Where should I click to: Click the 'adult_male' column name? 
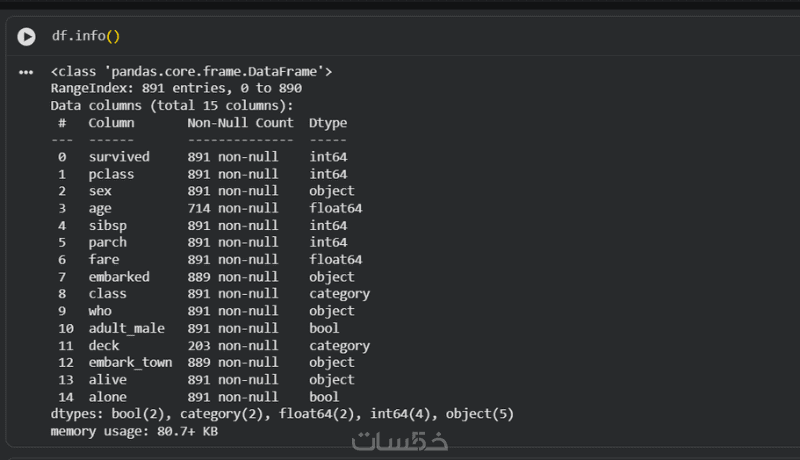coord(126,328)
